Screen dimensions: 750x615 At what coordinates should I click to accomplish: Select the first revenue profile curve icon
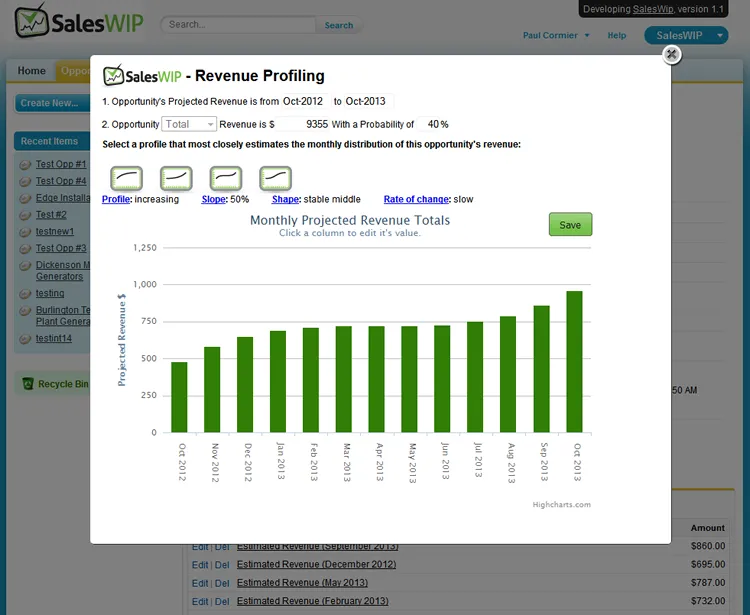tap(126, 178)
